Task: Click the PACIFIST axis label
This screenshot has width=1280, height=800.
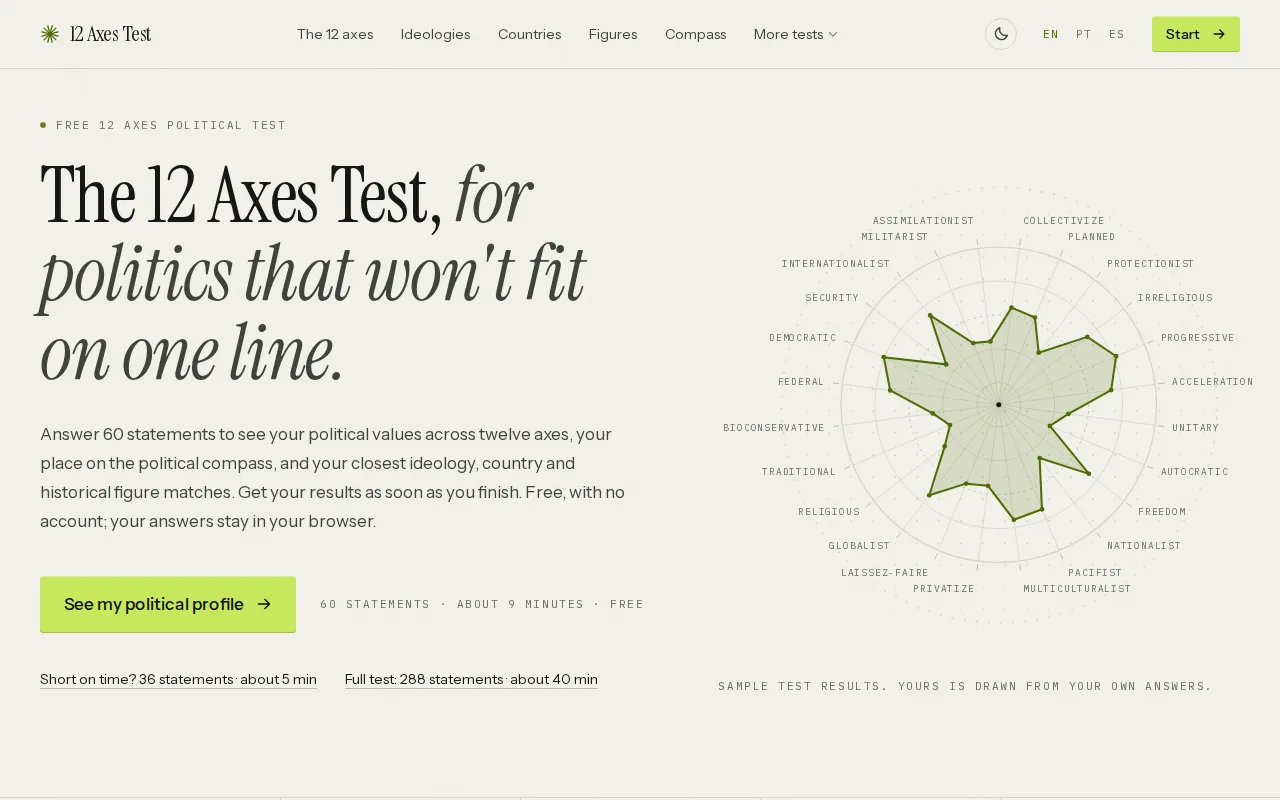Action: pos(1095,573)
